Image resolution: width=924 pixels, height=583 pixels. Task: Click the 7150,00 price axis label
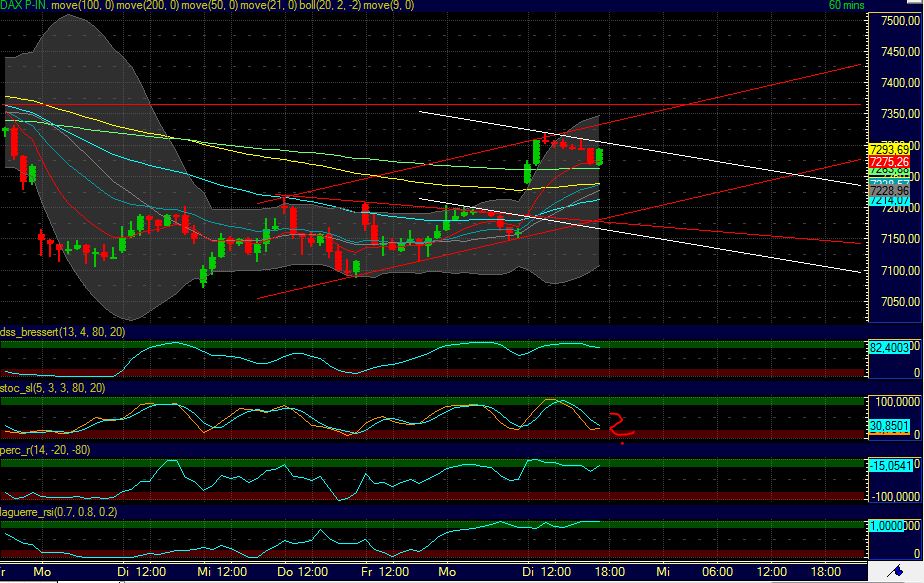point(900,239)
